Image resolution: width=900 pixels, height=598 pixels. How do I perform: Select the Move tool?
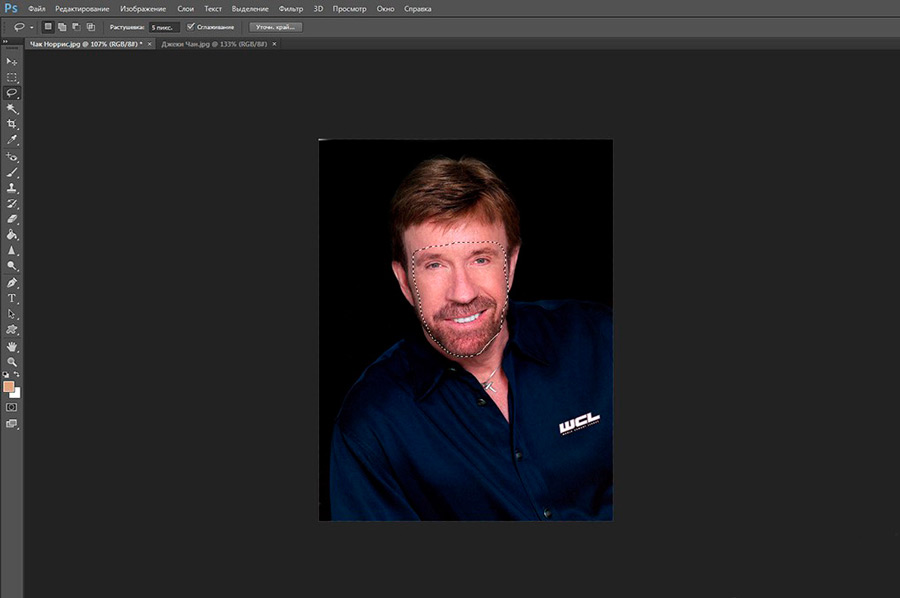click(x=12, y=61)
